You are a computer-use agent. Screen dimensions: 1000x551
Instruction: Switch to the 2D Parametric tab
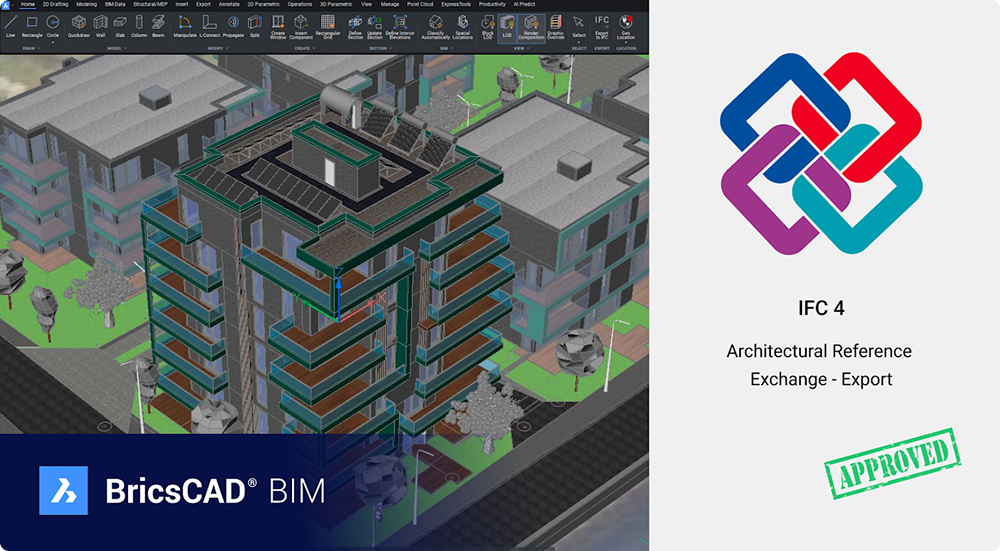[263, 4]
